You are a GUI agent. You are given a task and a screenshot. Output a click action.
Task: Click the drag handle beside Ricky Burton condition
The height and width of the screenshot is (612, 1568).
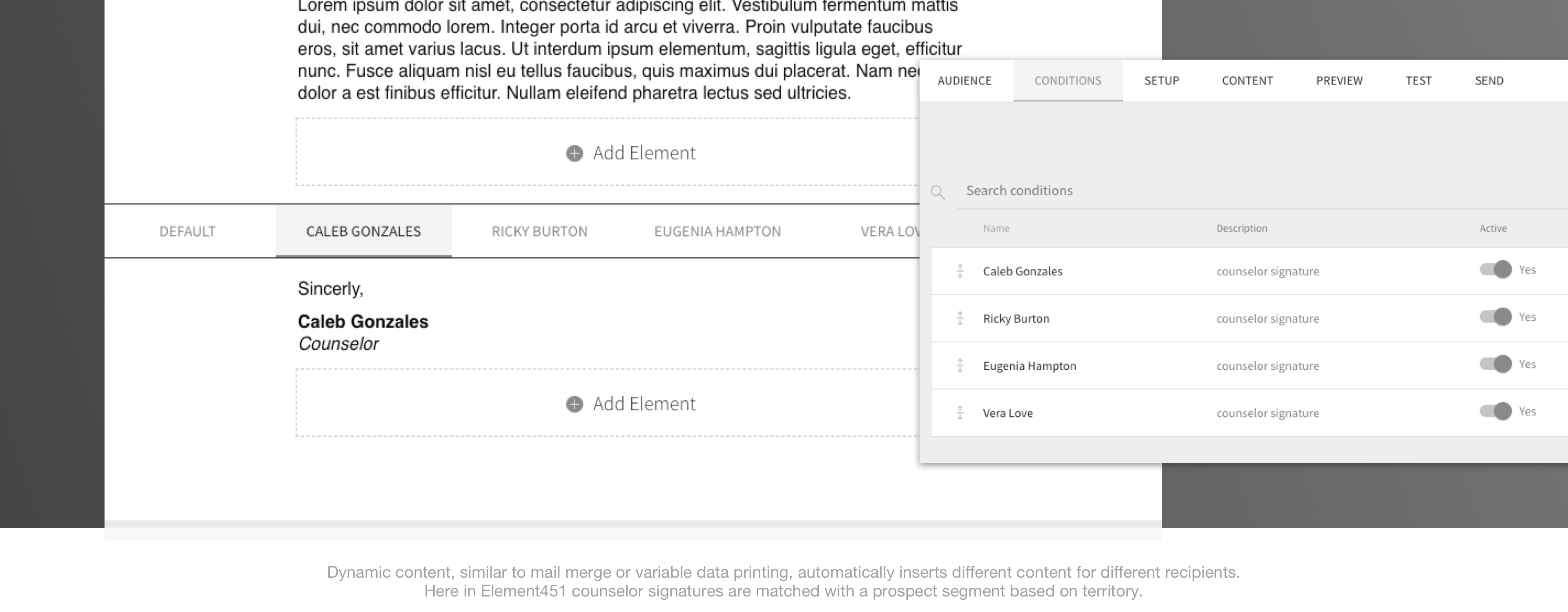click(x=959, y=318)
